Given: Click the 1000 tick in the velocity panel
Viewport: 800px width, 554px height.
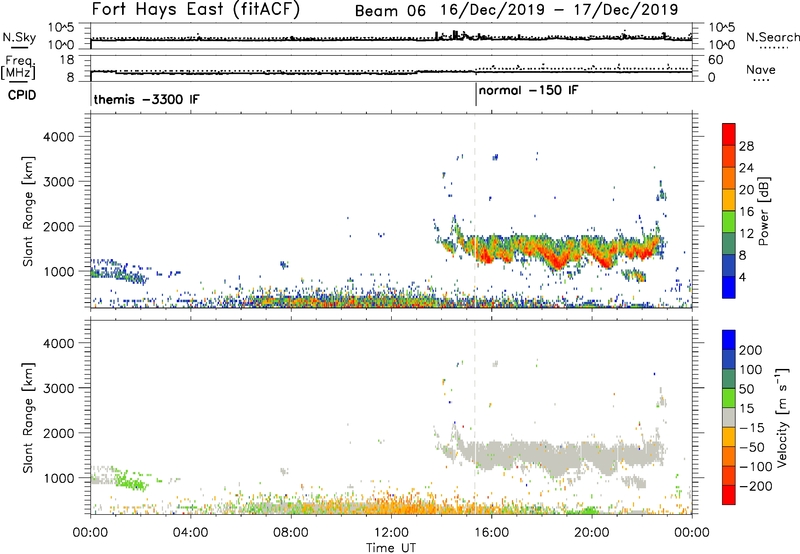Looking at the screenshot, I should pyautogui.click(x=59, y=478).
